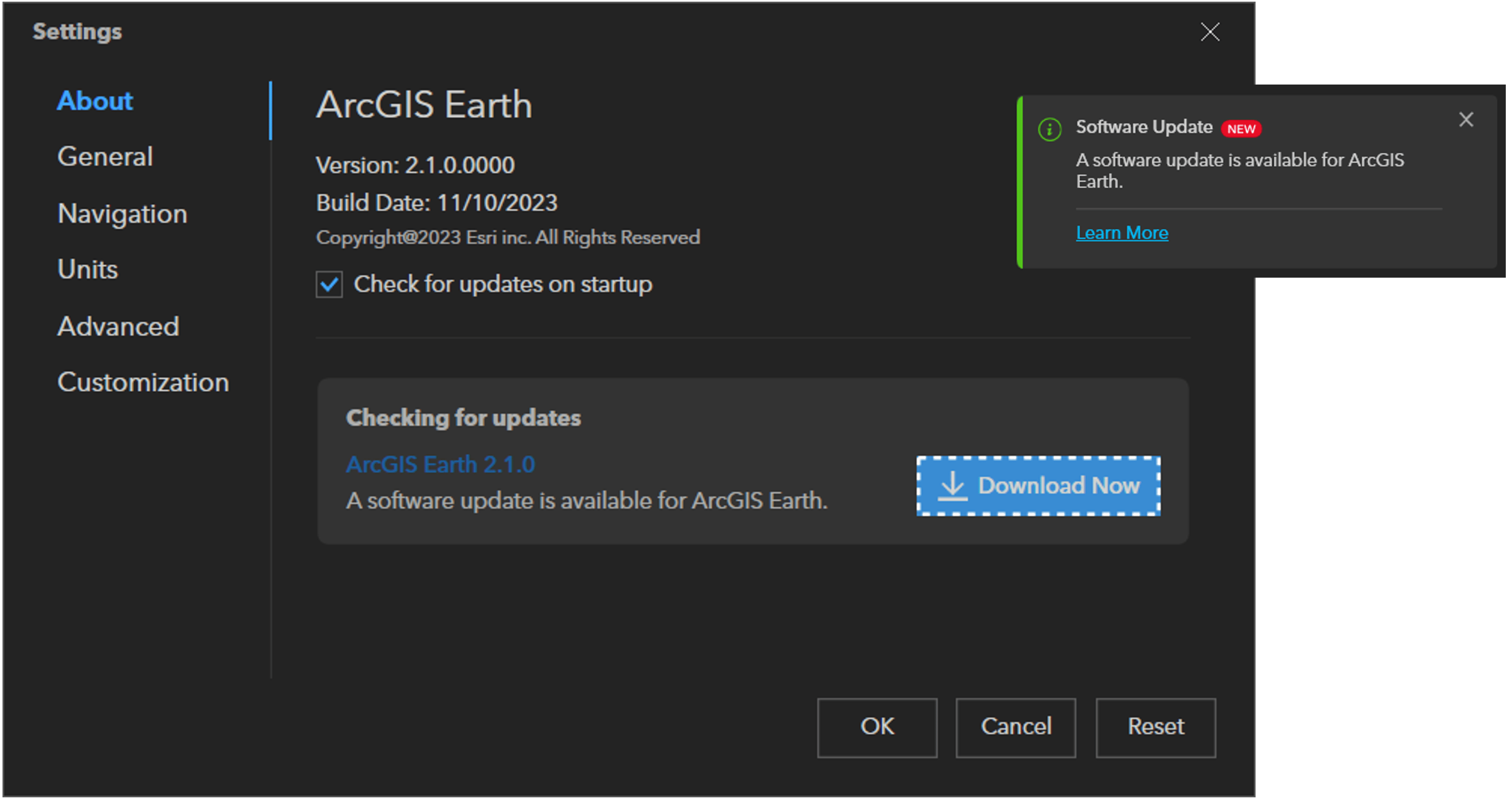The height and width of the screenshot is (799, 1512).
Task: Go to the Advanced settings tab
Action: 118,327
